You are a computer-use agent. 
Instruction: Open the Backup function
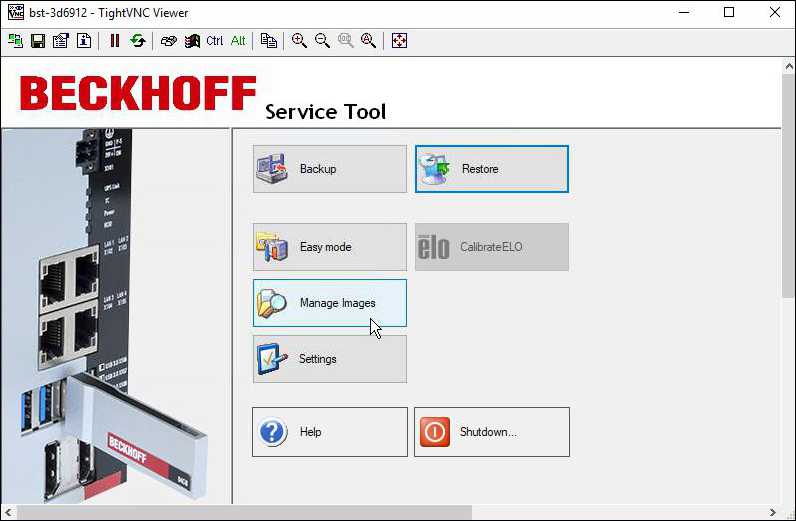pyautogui.click(x=330, y=169)
